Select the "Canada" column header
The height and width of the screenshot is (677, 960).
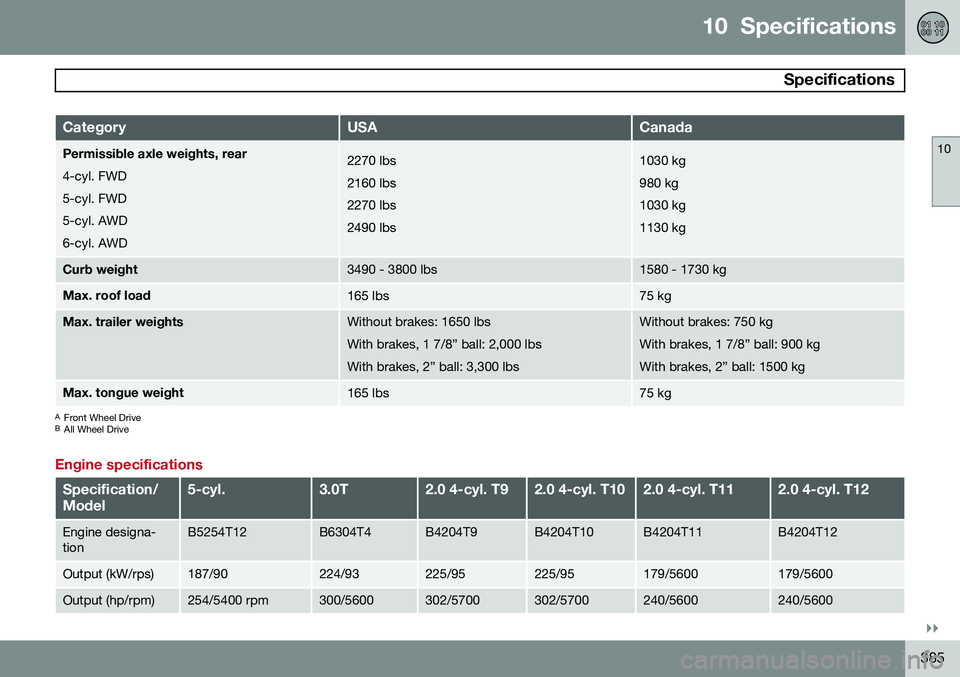pos(768,127)
